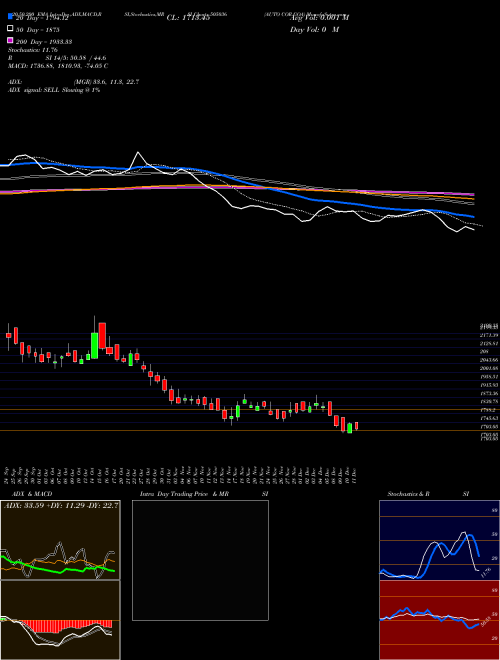Image resolution: width=500 pixels, height=660 pixels.
Task: Click the 'Stochastics: 11.76' reading
Action: (33, 50)
